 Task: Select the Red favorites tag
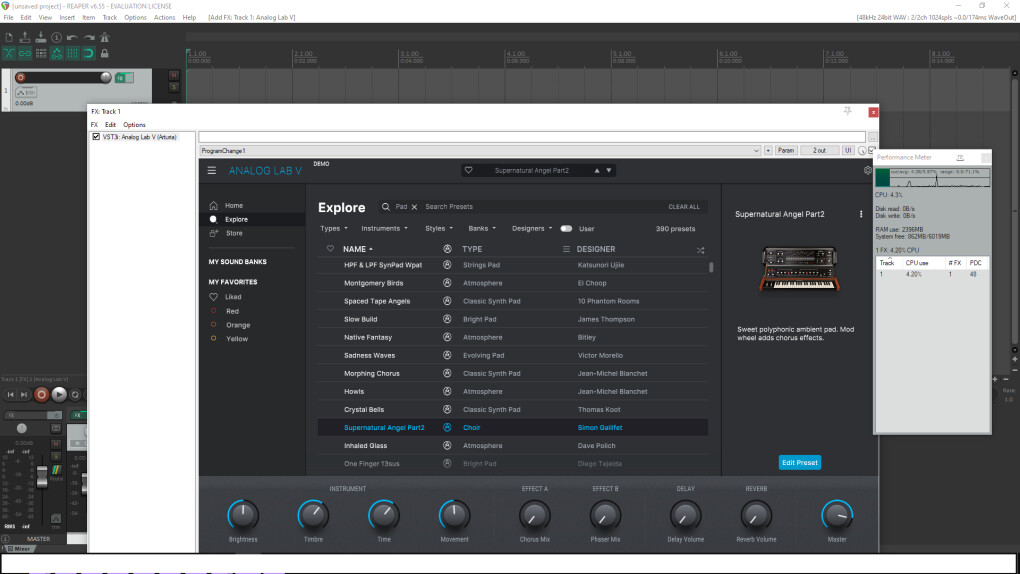(232, 311)
